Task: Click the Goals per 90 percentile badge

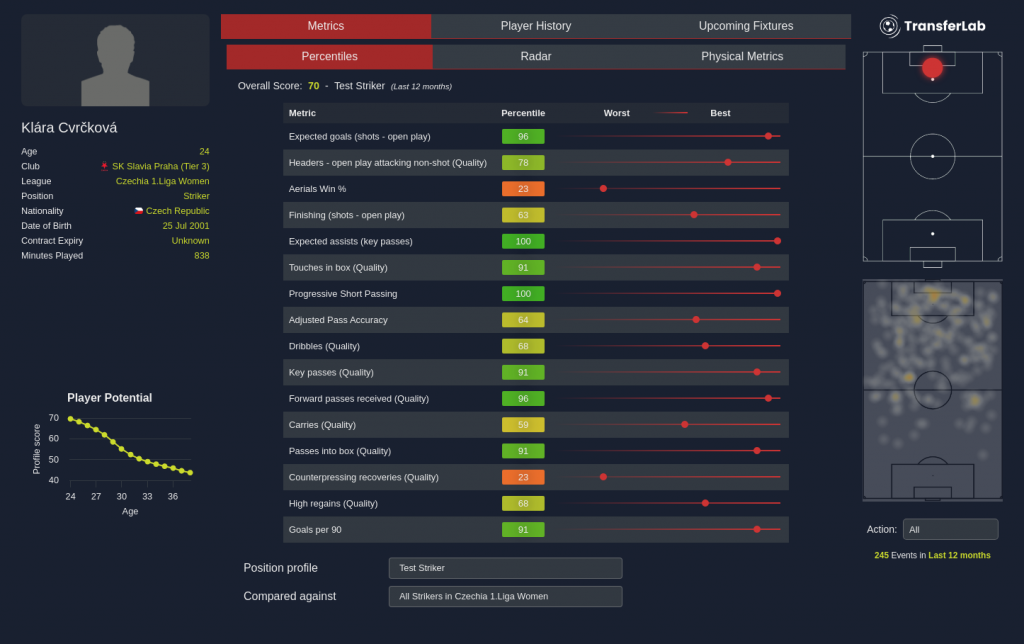Action: (523, 529)
